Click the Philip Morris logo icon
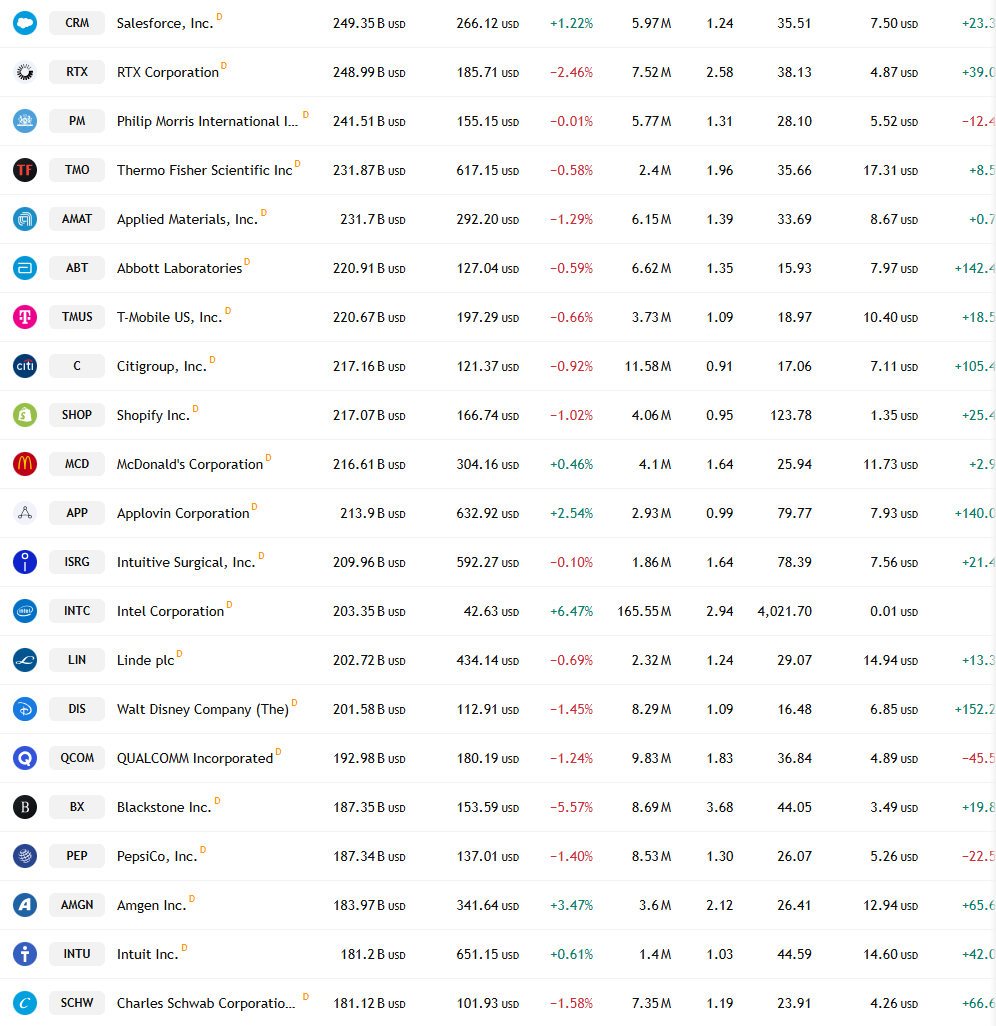The width and height of the screenshot is (996, 1026). click(x=25, y=121)
